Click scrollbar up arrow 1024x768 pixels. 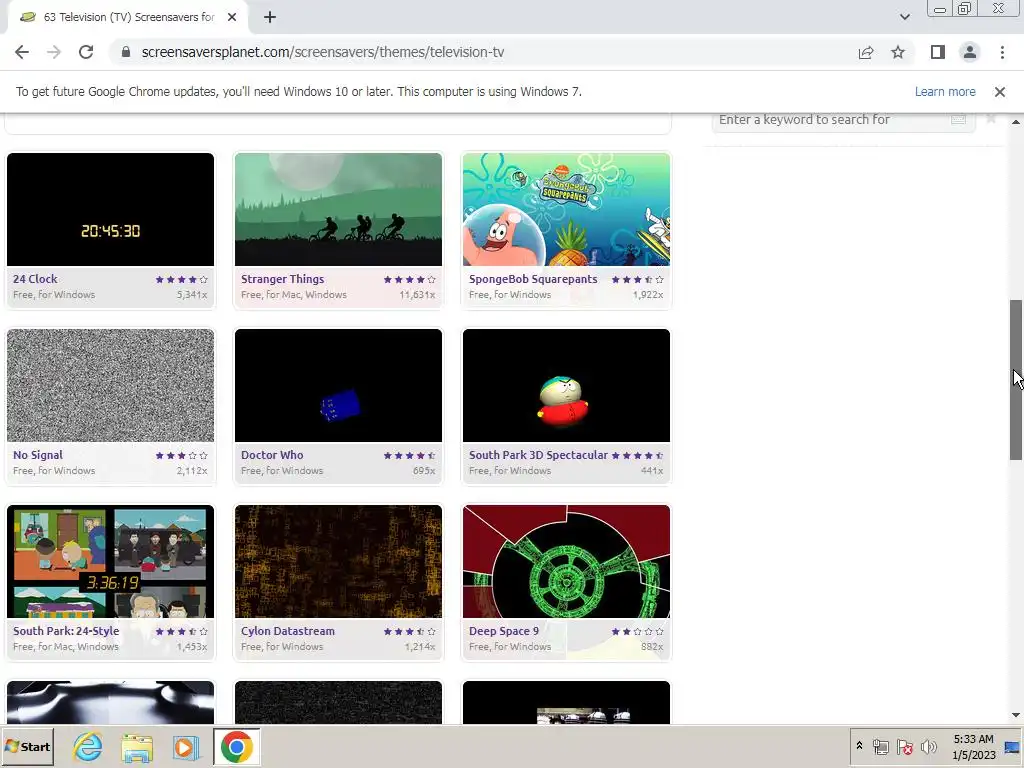1016,122
